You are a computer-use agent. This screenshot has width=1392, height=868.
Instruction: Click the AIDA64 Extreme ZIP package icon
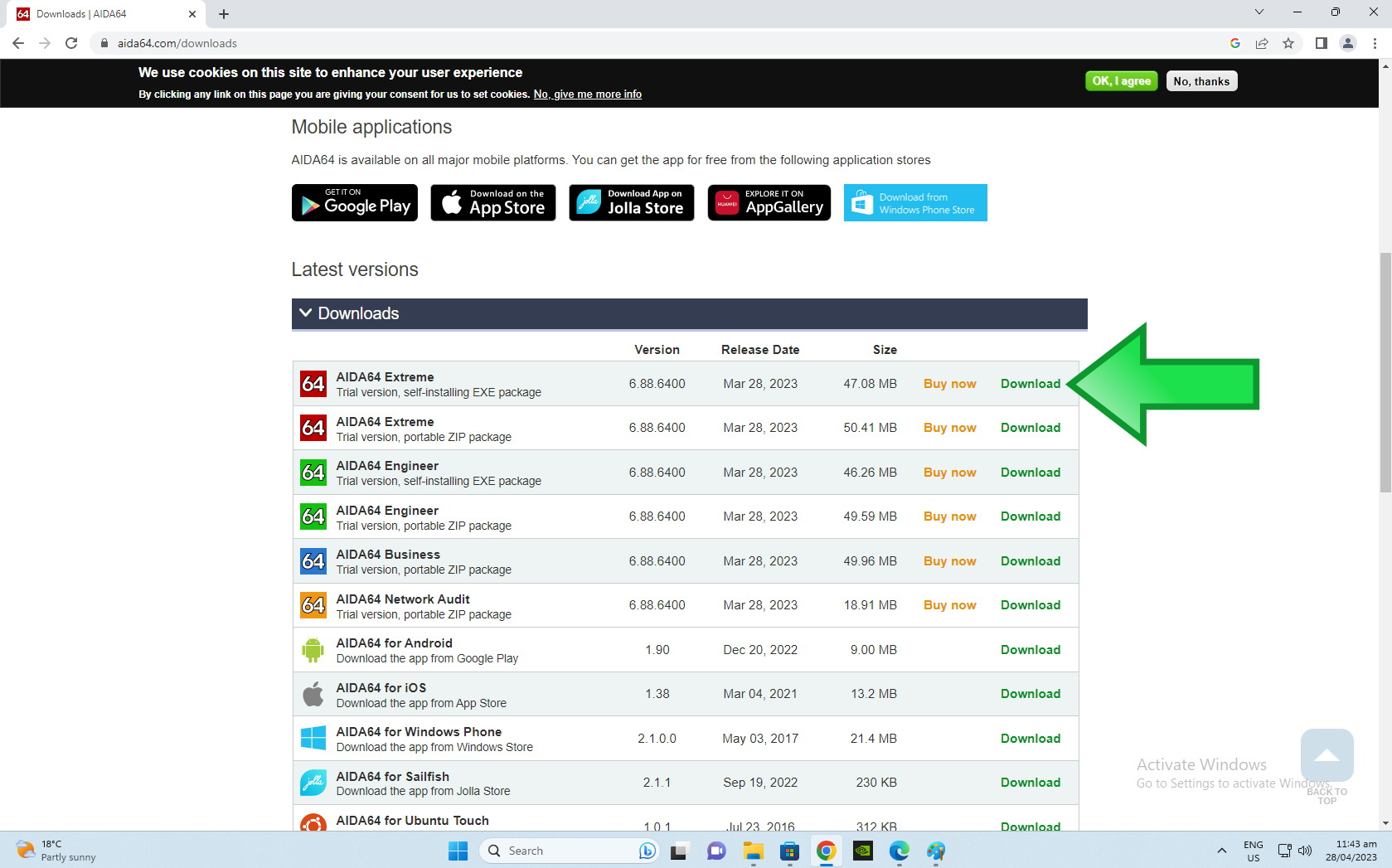point(313,428)
